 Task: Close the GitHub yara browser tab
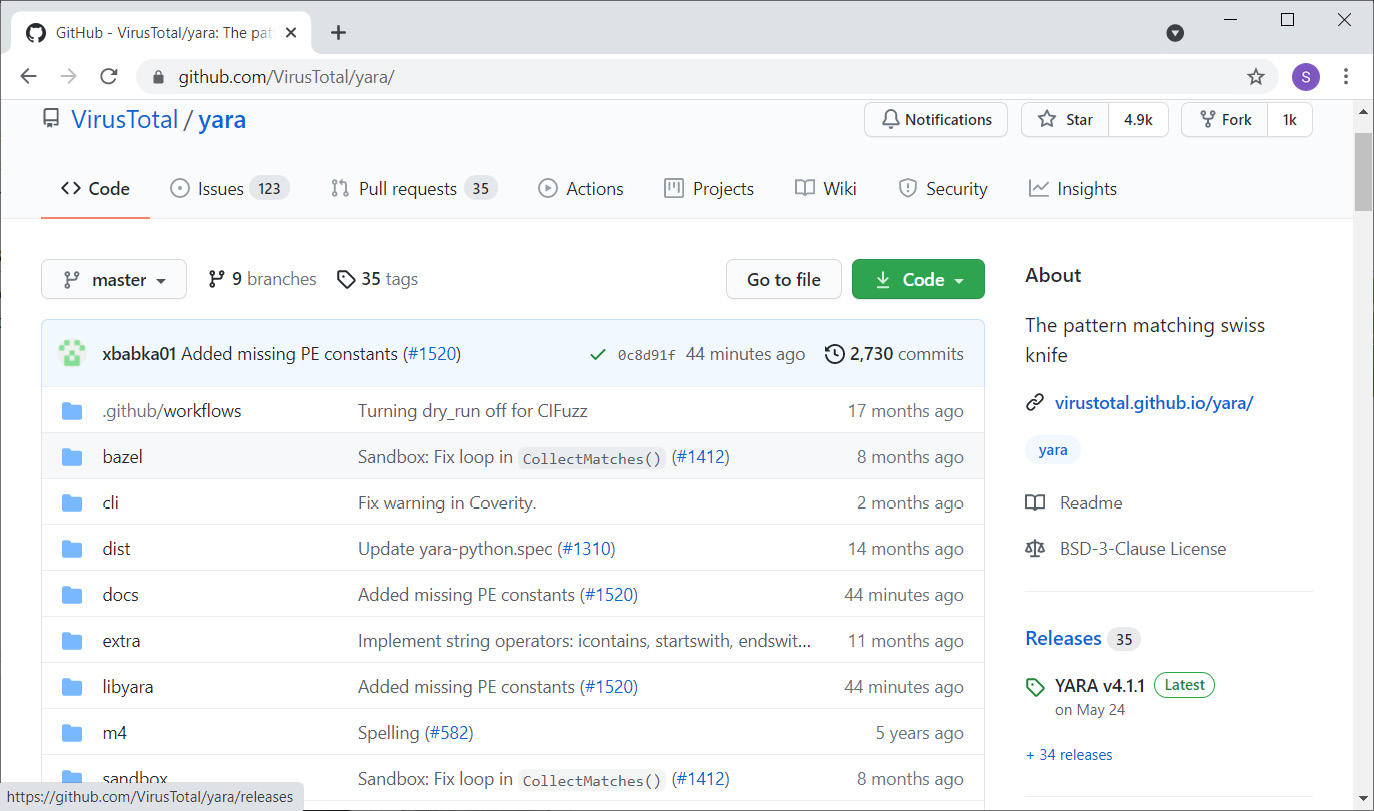click(289, 33)
